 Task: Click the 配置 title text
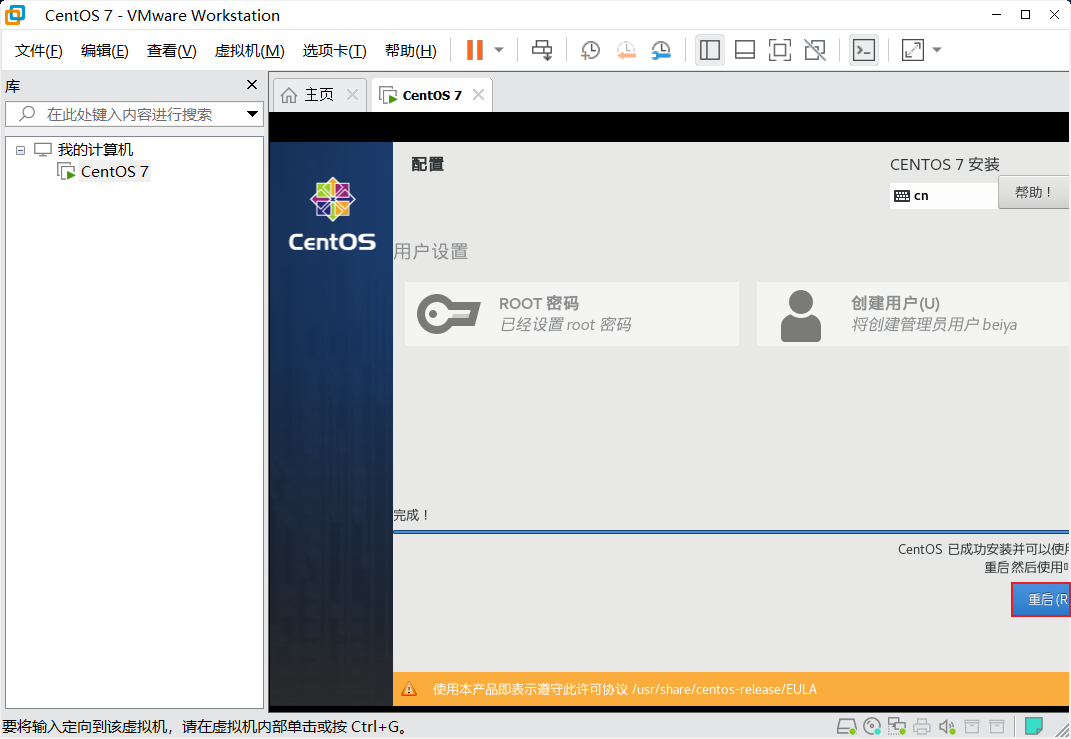[428, 164]
